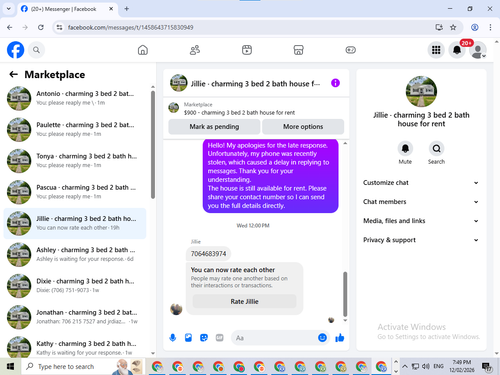Record a voice clip with the microphone icon
500x375 pixels.
click(173, 338)
